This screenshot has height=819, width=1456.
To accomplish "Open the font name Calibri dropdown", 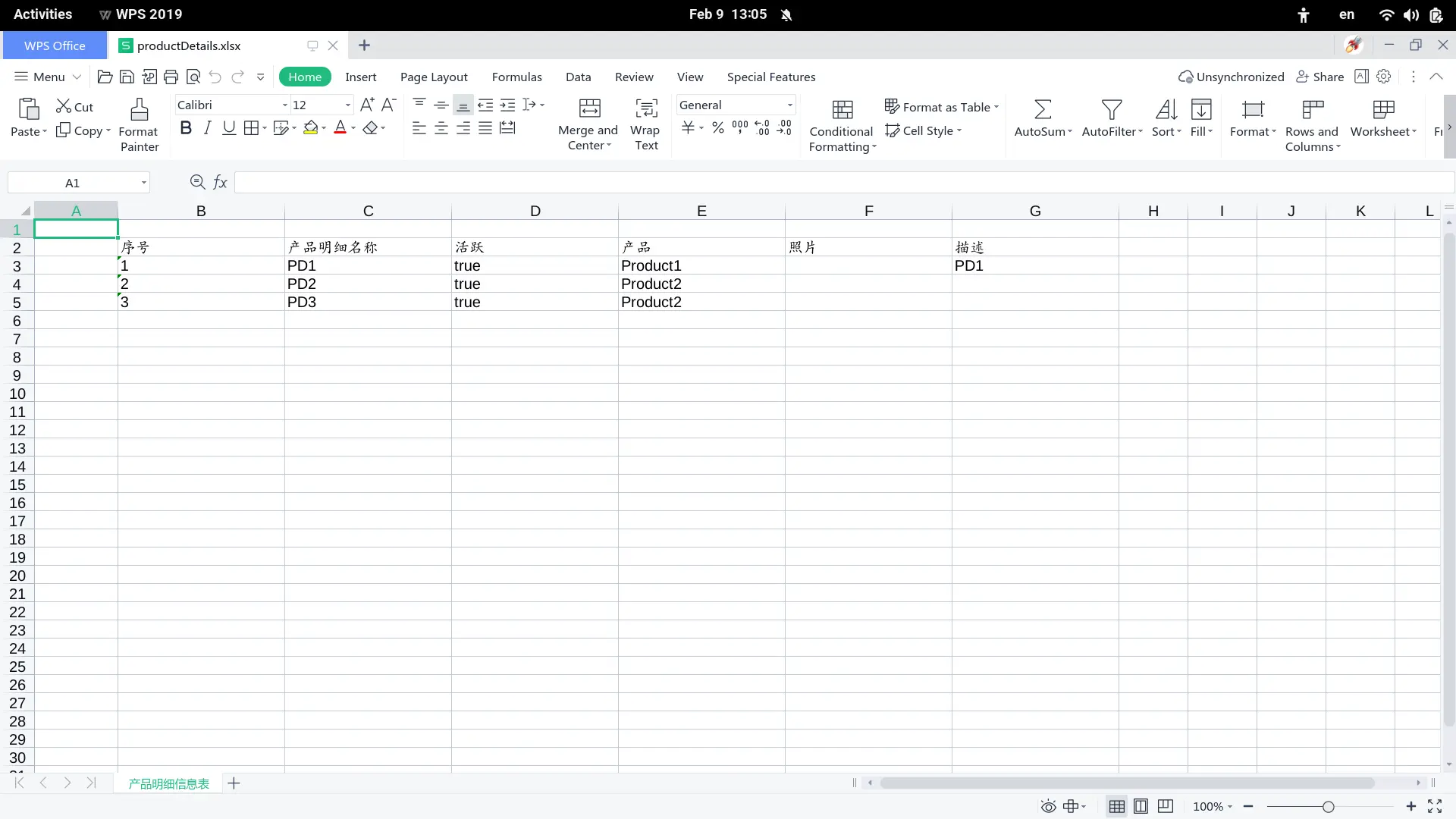I will pos(285,105).
